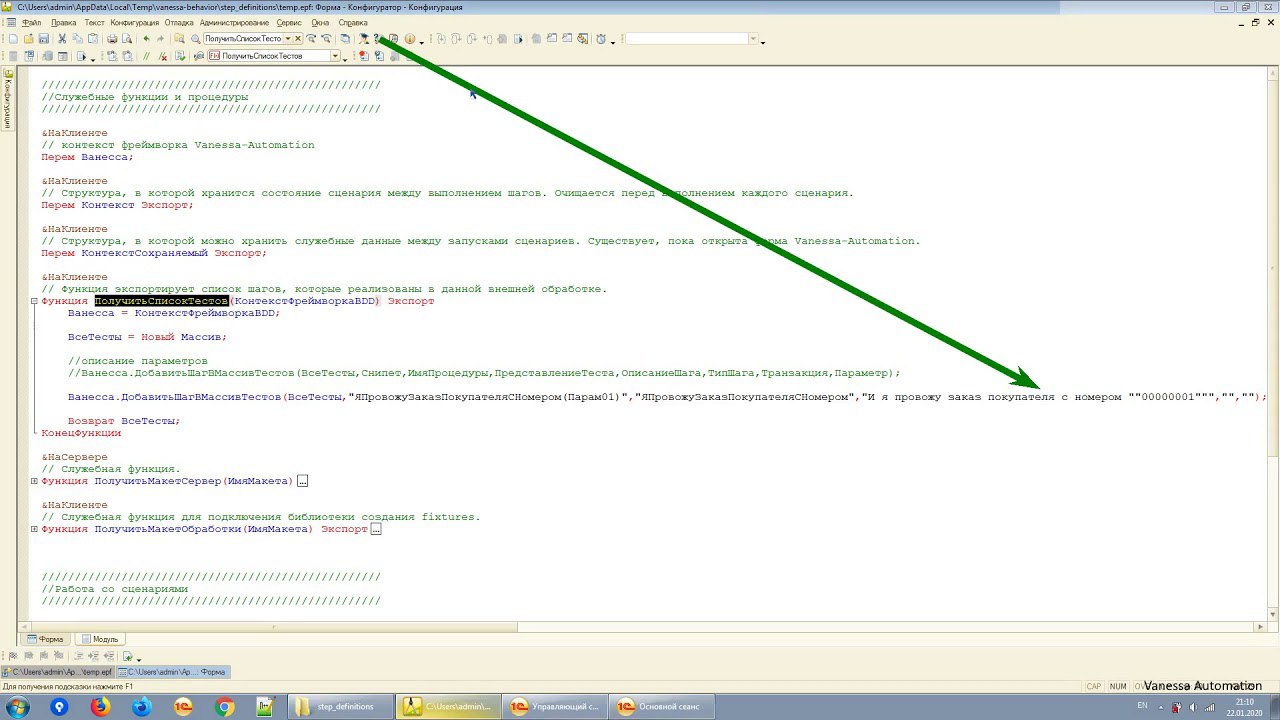Click the Syntax helper wizard icon
The height and width of the screenshot is (720, 1280).
tap(364, 39)
